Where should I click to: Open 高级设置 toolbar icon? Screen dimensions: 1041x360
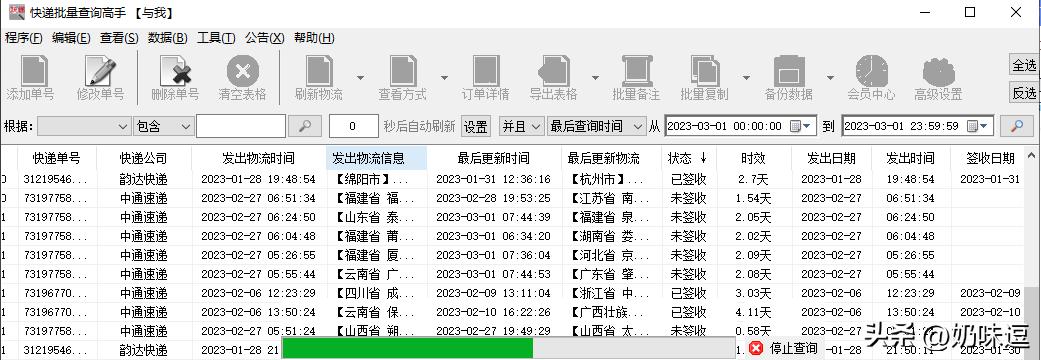point(938,72)
